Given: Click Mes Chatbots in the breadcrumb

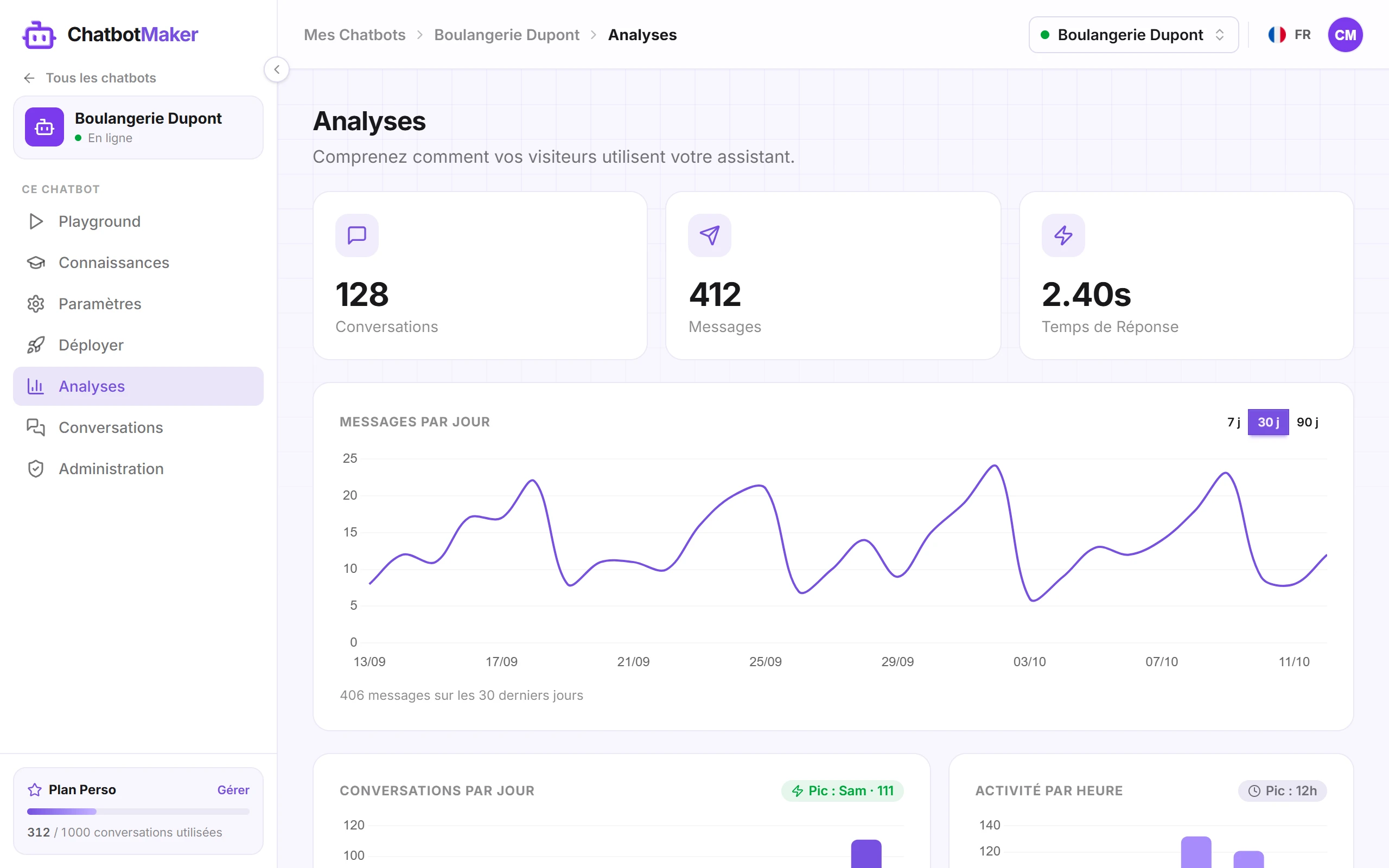Looking at the screenshot, I should 355,35.
